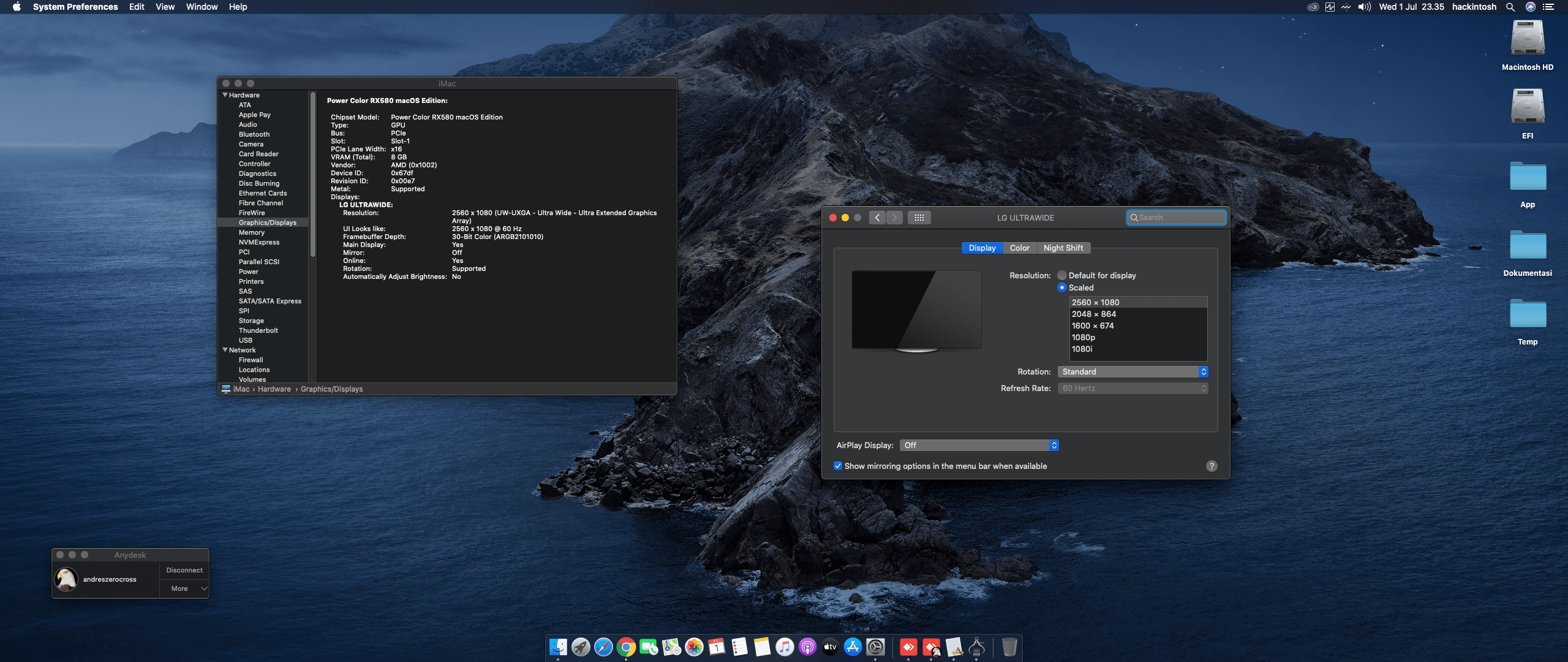Open the App Store from the Dock
Image resolution: width=1568 pixels, height=662 pixels.
(x=853, y=647)
